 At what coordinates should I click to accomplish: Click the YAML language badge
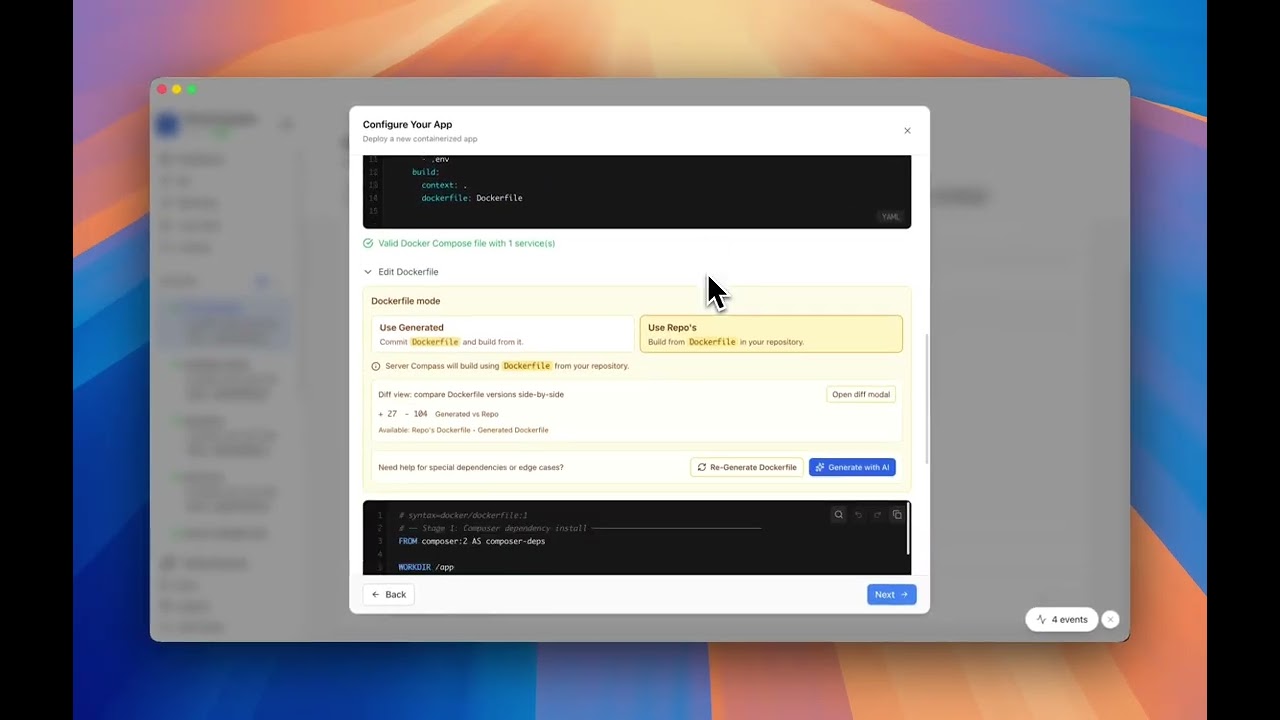[890, 217]
